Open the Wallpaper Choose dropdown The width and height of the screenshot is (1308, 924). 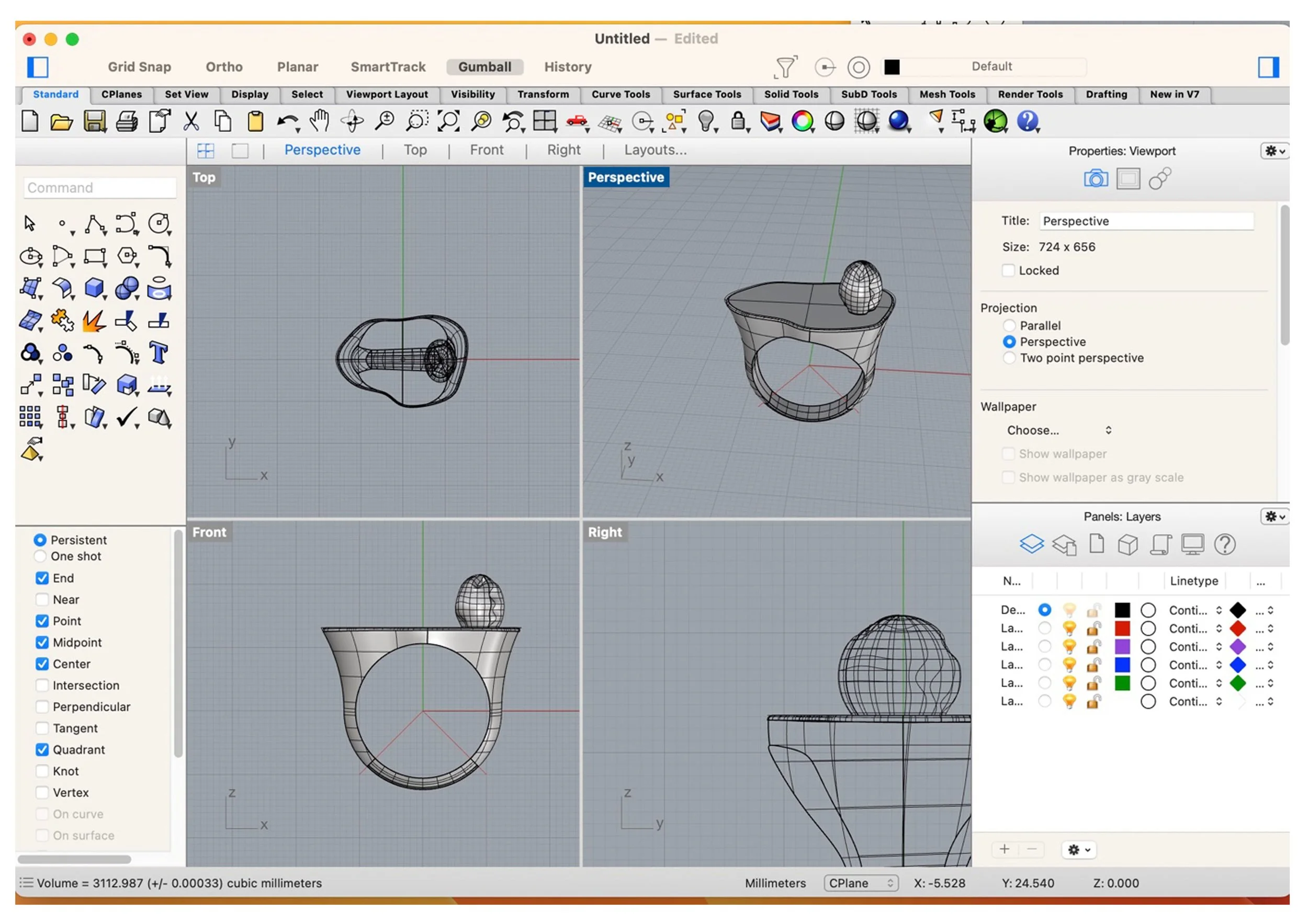pos(1058,430)
